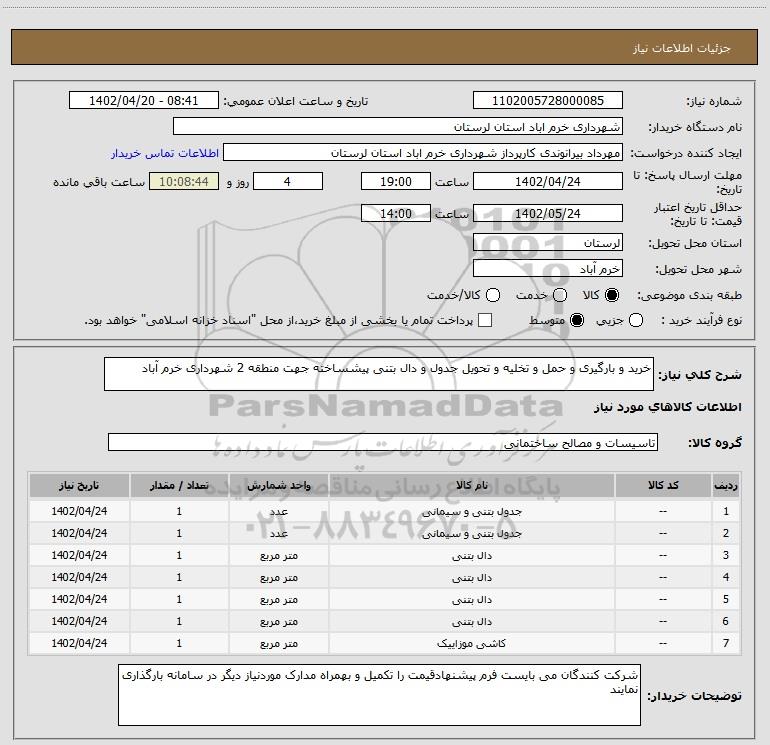Select row 2 item جدول بتنی و سیمانی
This screenshot has height=745, width=770.
pos(471,533)
